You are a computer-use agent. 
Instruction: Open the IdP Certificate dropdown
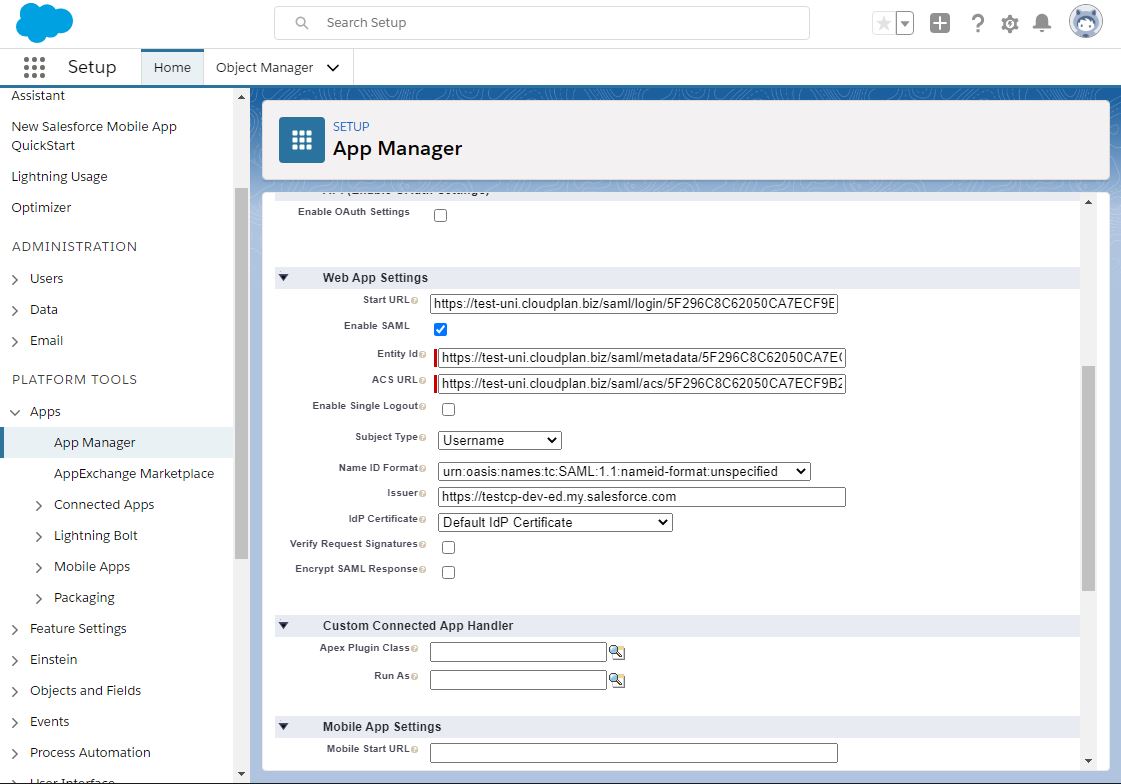tap(554, 522)
